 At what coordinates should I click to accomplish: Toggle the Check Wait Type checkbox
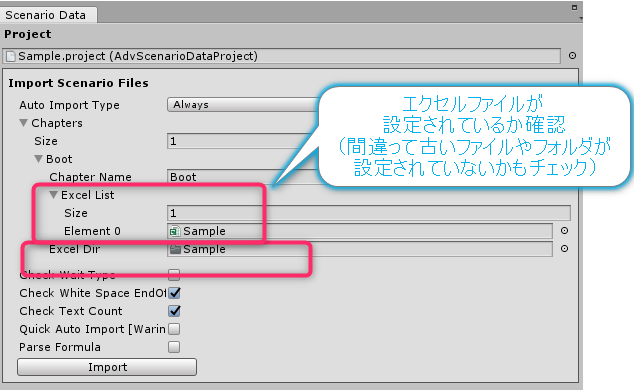[174, 275]
